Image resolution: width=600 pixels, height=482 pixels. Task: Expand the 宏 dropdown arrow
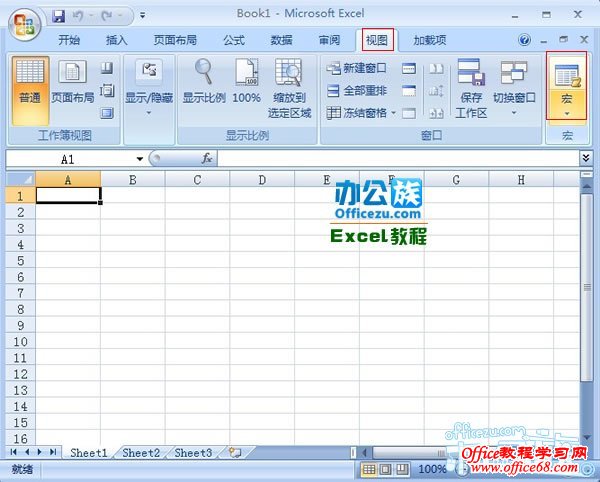pyautogui.click(x=567, y=114)
